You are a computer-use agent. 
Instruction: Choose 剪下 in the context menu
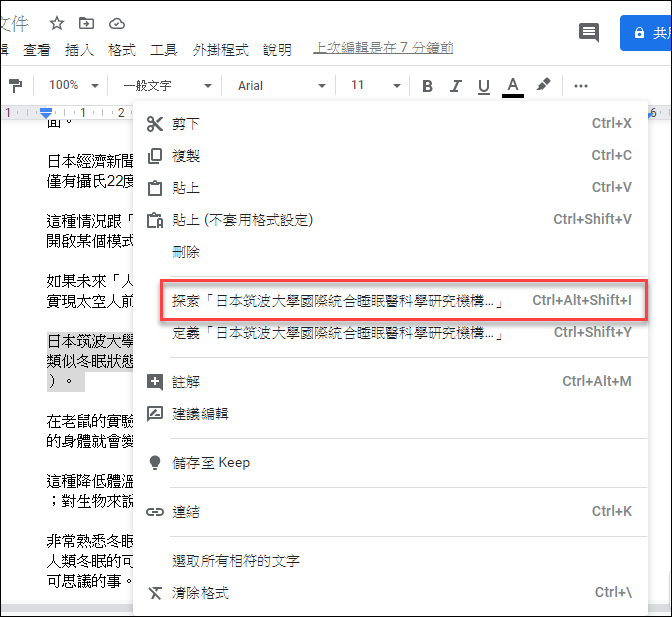390,124
